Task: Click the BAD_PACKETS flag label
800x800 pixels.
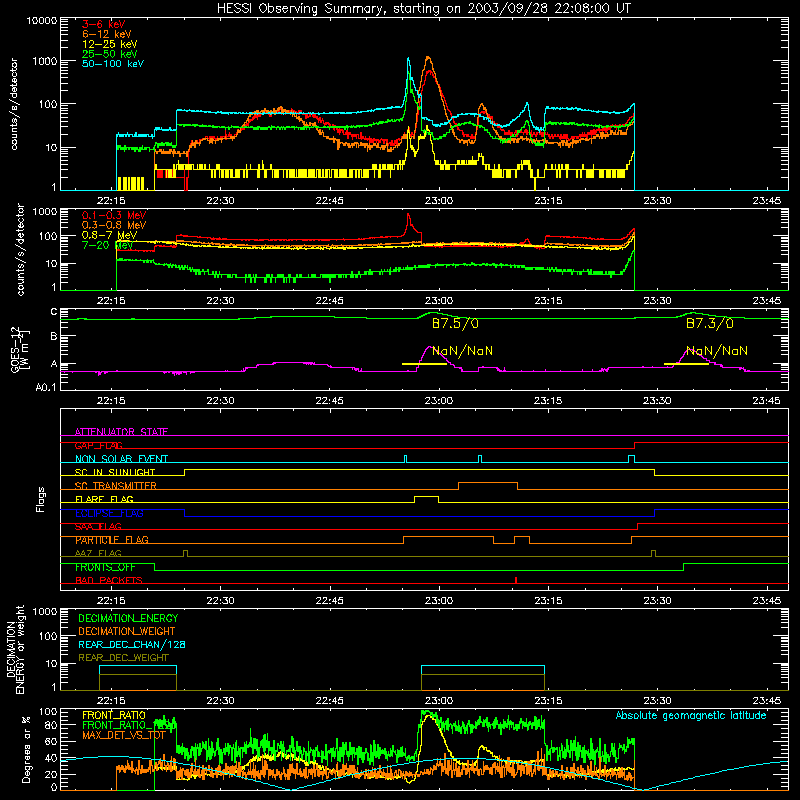Action: tap(109, 581)
